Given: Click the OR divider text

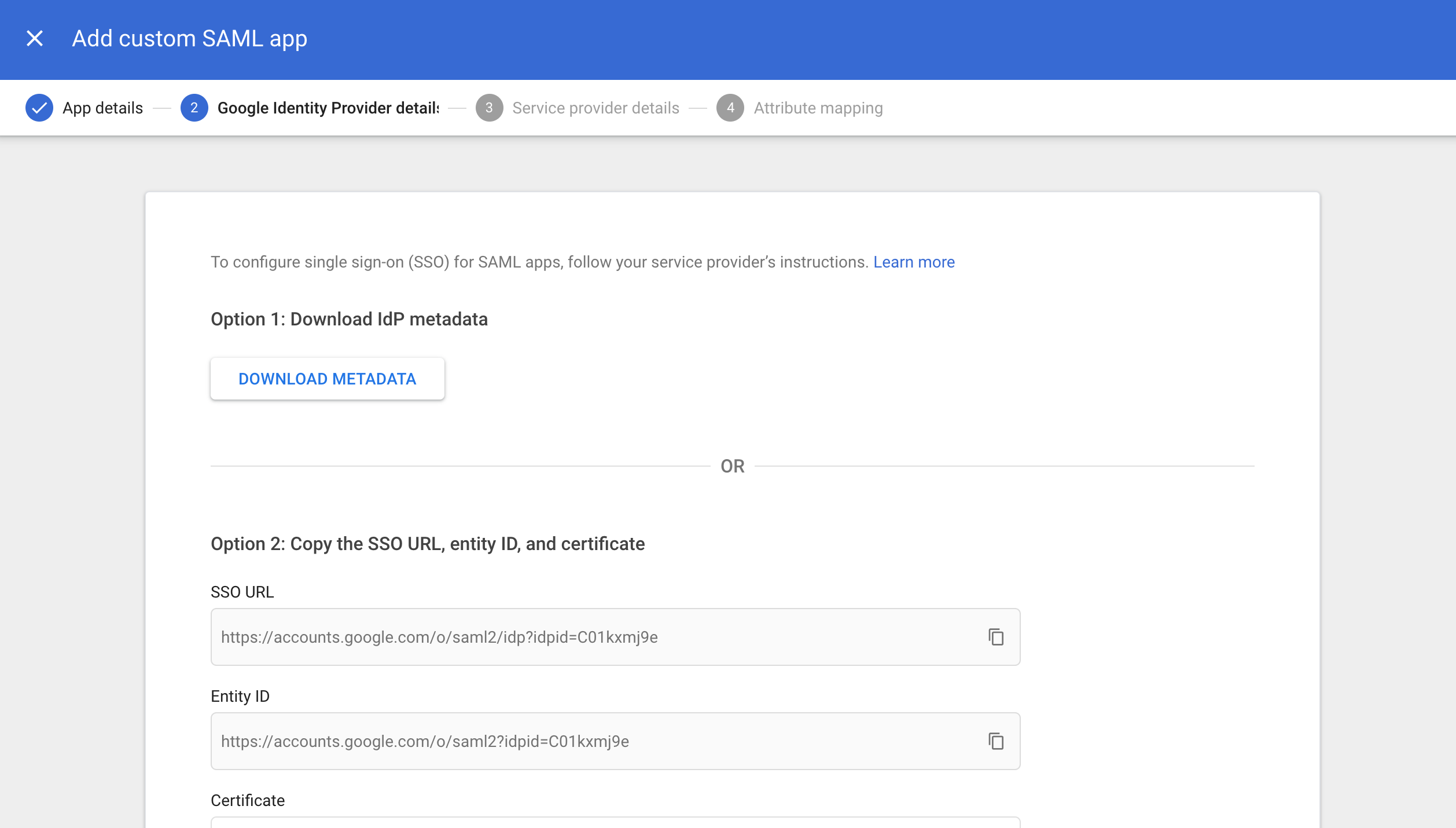Looking at the screenshot, I should point(732,466).
